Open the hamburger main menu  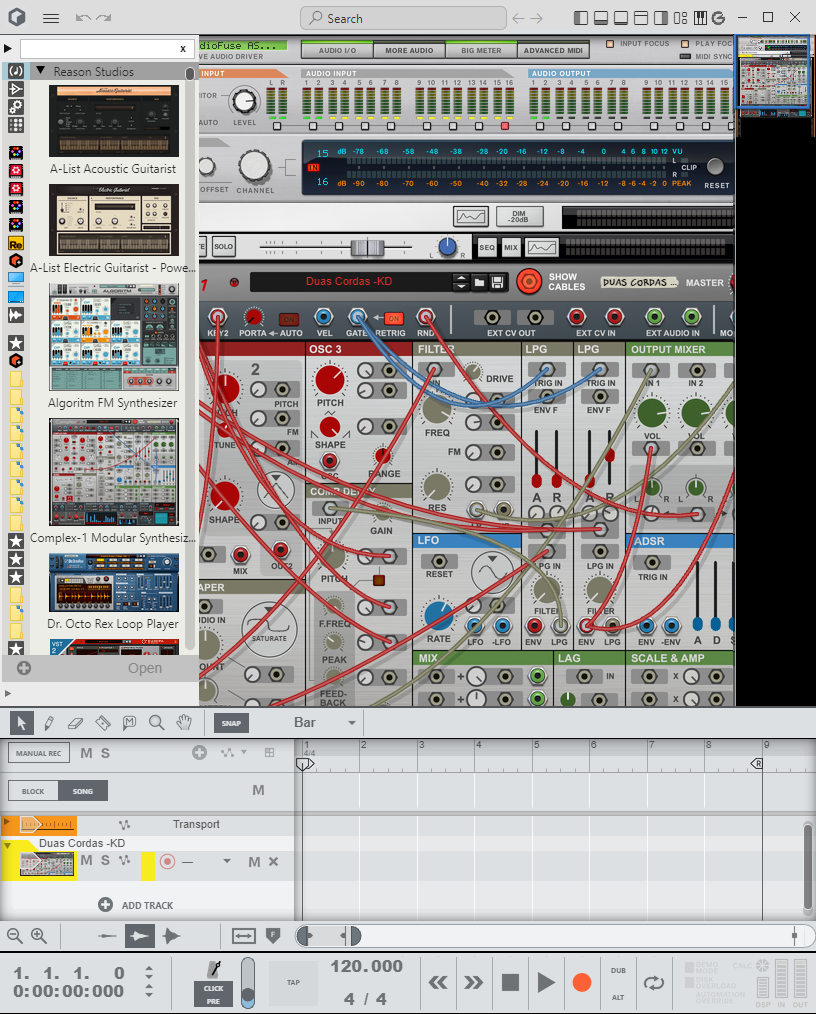[x=51, y=18]
